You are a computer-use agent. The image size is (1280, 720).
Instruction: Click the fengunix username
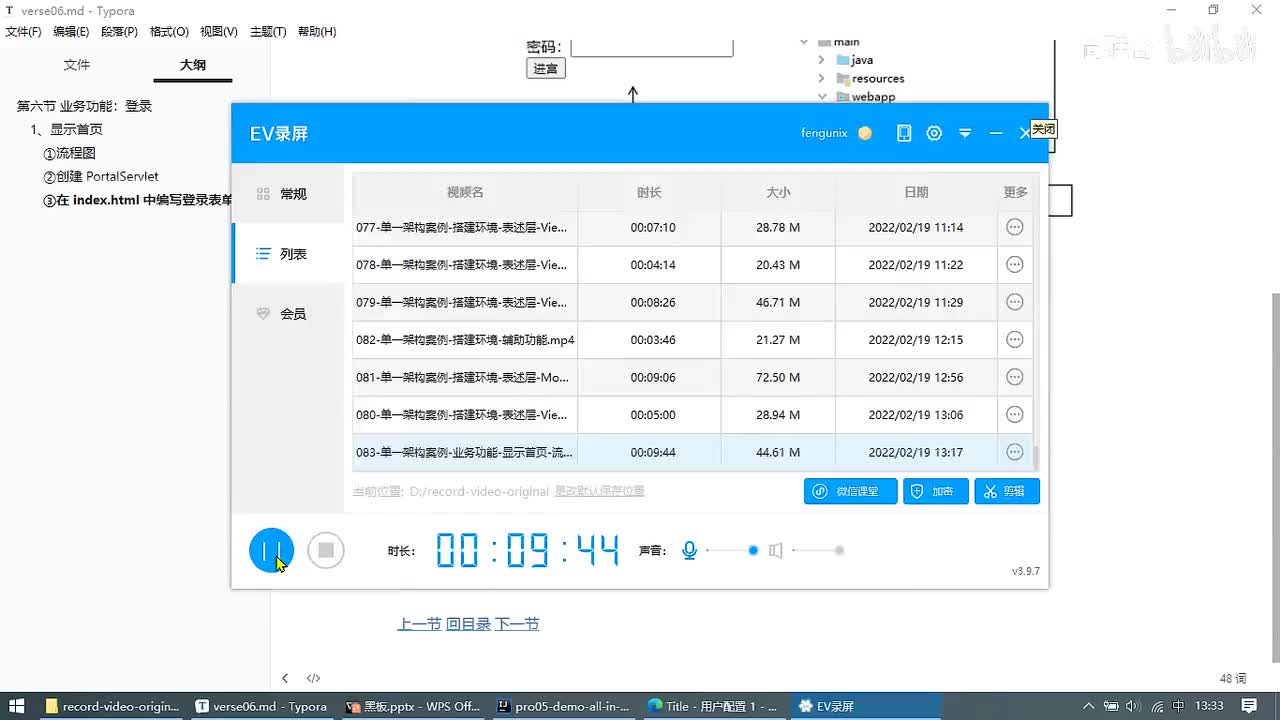(x=824, y=133)
